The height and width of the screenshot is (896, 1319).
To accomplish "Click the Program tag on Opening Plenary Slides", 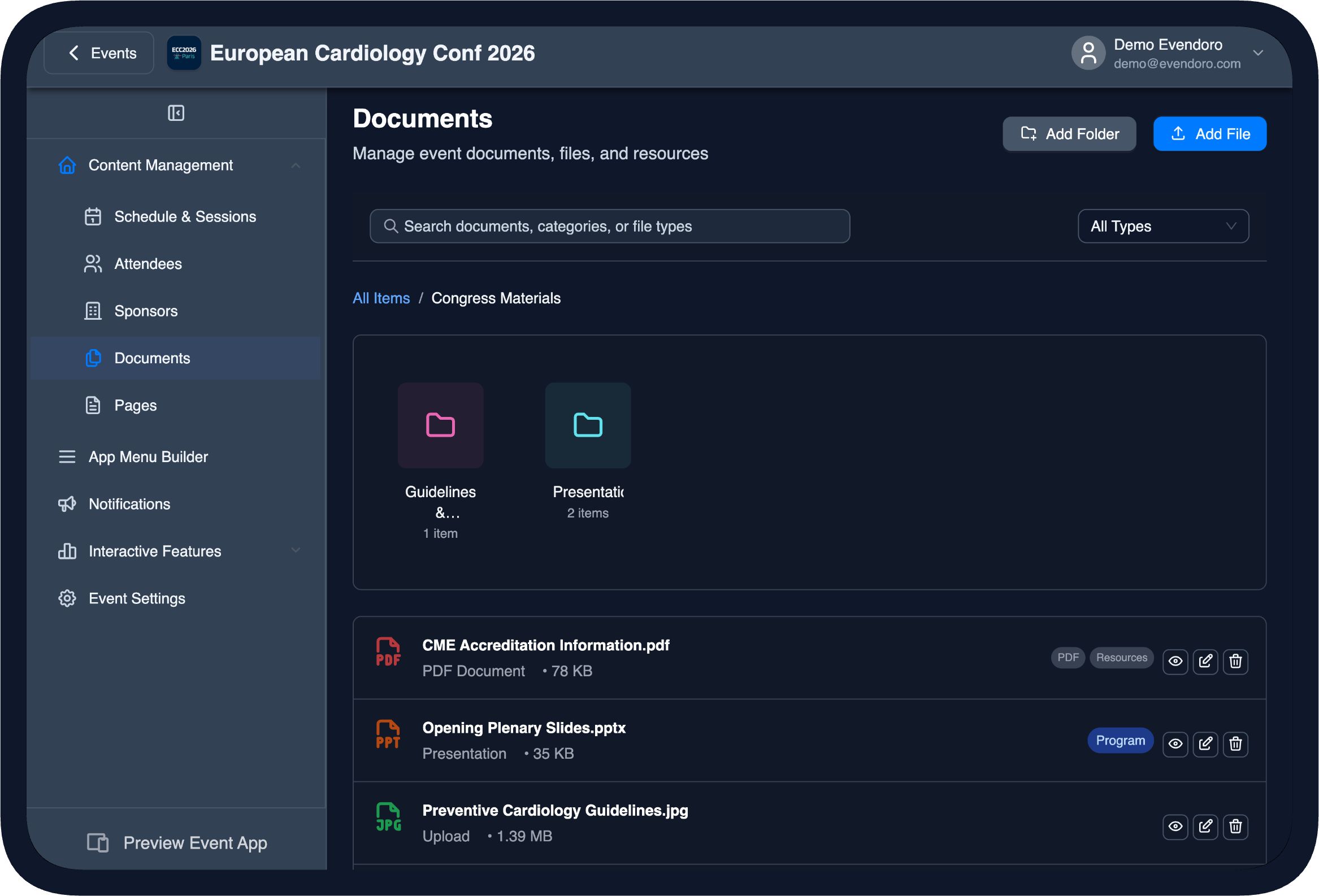I will point(1120,741).
